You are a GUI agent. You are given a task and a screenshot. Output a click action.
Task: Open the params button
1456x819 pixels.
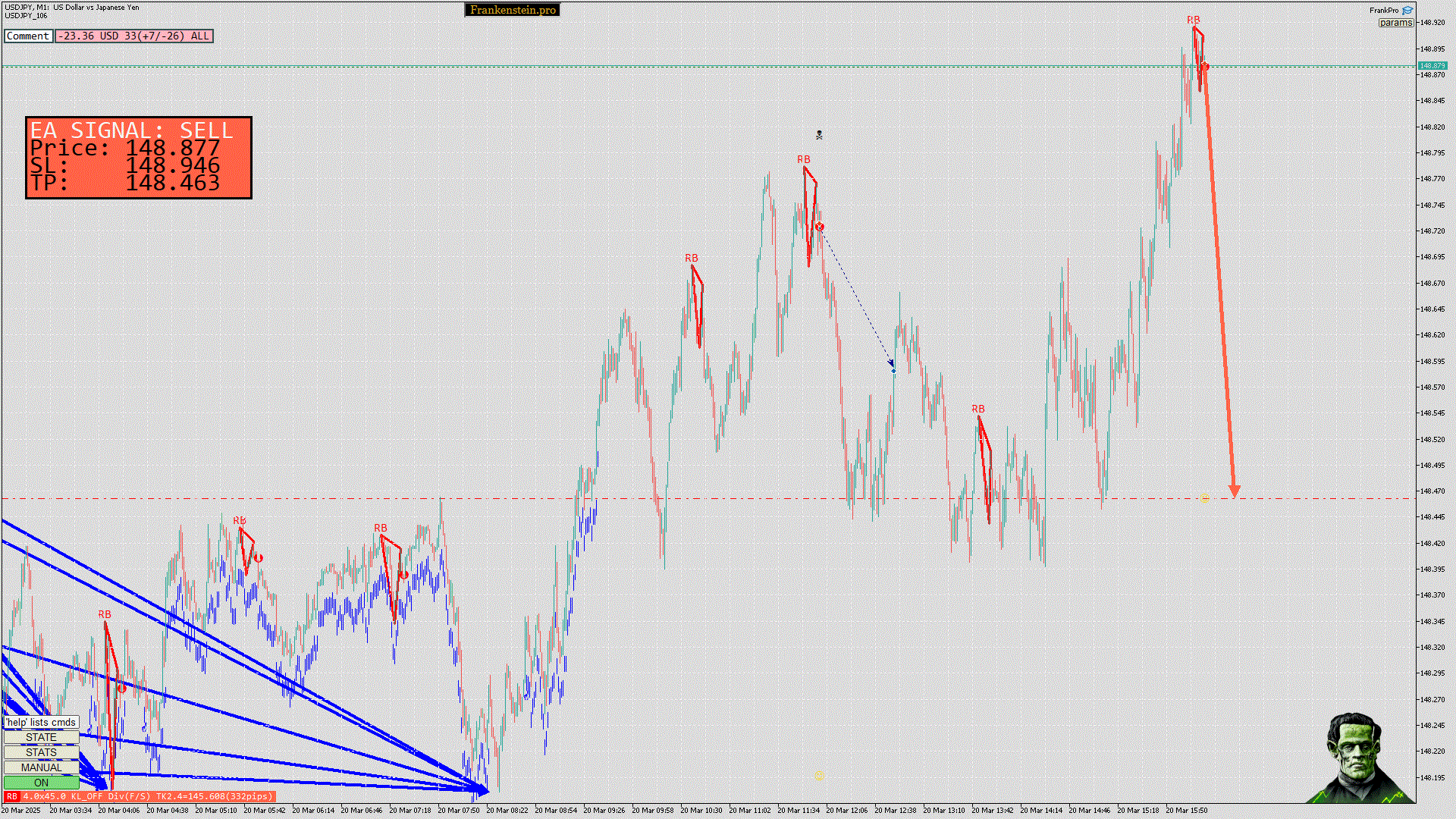tap(1395, 23)
